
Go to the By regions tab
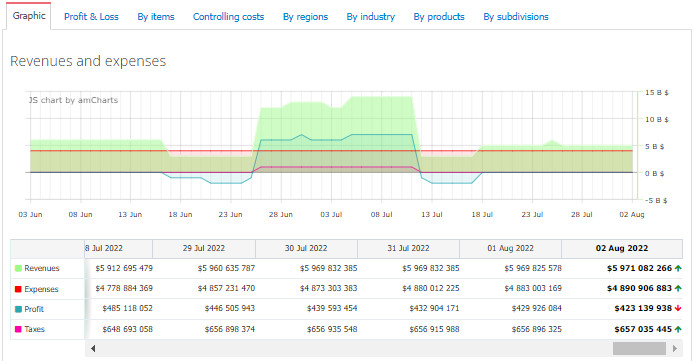tap(305, 17)
